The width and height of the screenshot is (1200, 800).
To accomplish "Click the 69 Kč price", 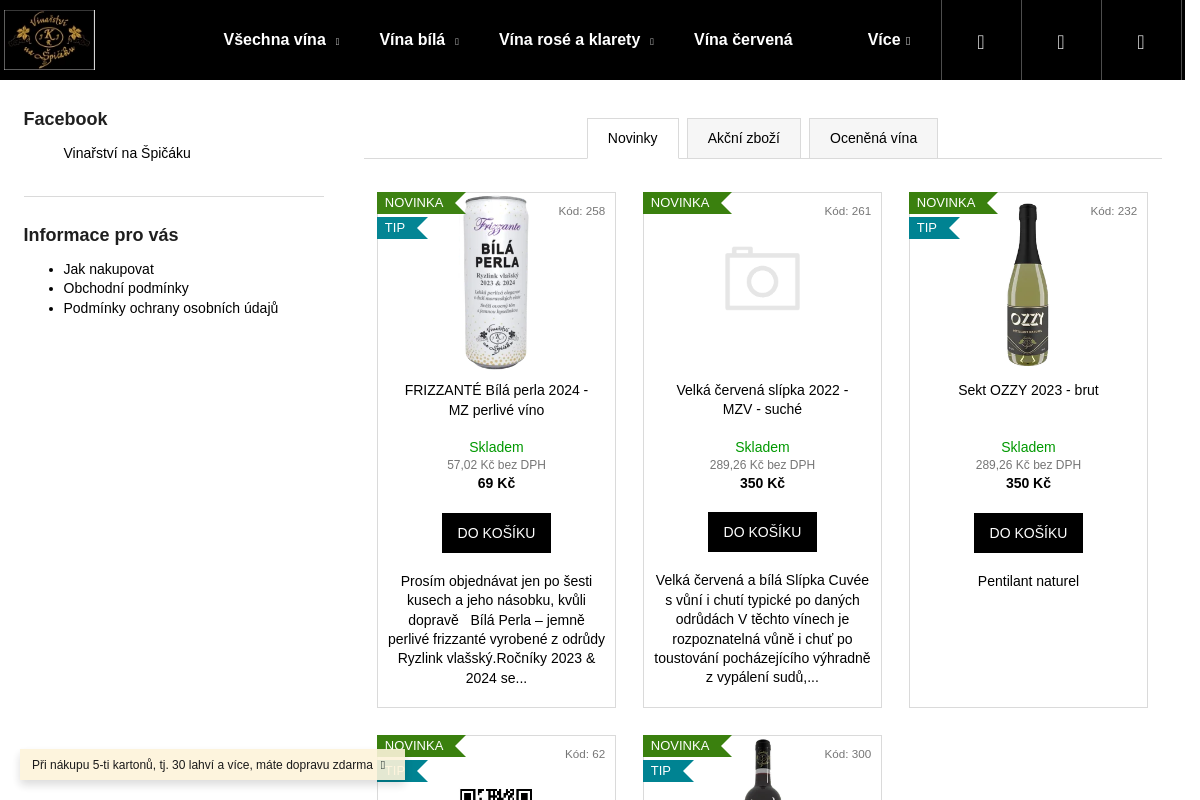I will pos(496,483).
